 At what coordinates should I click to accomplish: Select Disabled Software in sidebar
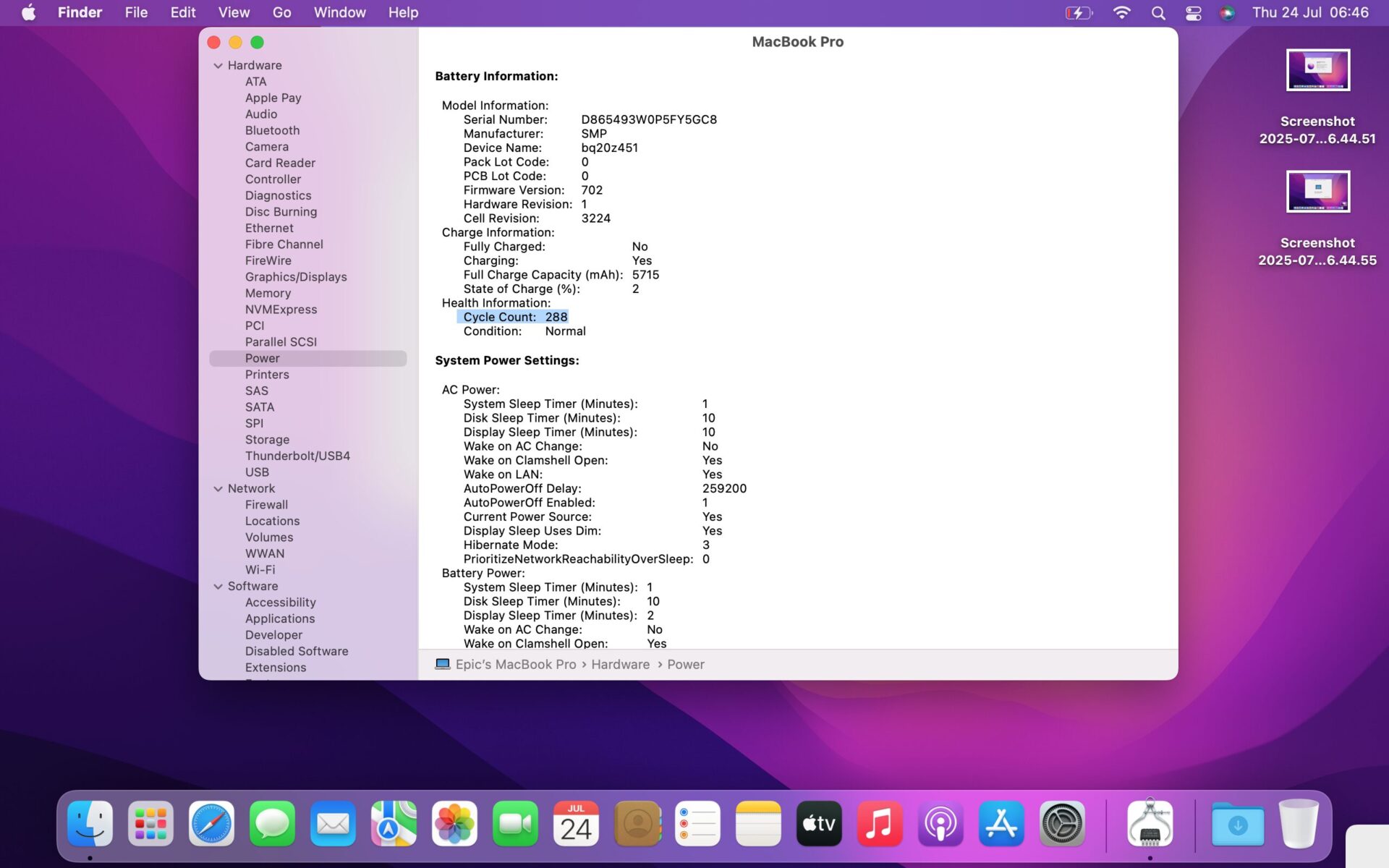pyautogui.click(x=297, y=651)
